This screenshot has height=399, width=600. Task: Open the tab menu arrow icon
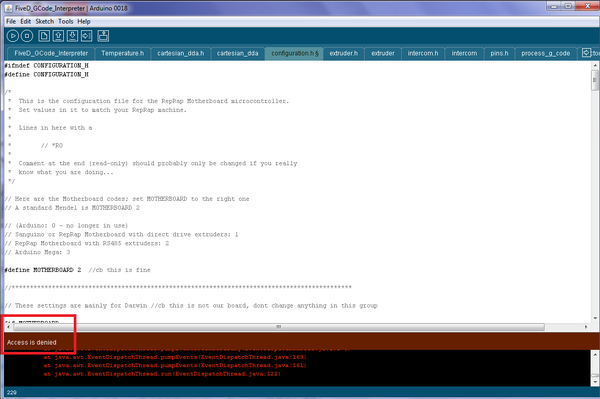pyautogui.click(x=586, y=52)
